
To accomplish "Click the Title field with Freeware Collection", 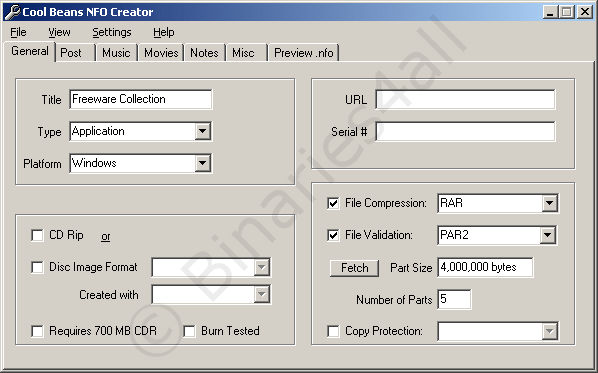I will 141,100.
